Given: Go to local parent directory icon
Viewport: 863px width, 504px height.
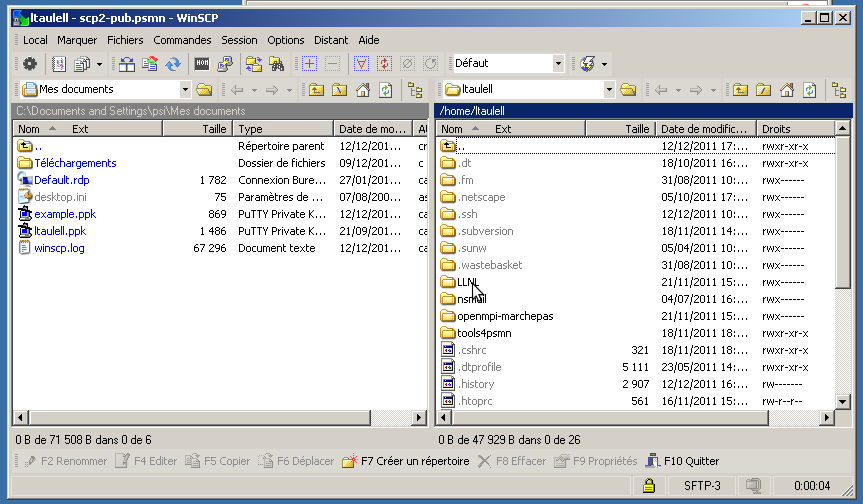Looking at the screenshot, I should [x=316, y=90].
